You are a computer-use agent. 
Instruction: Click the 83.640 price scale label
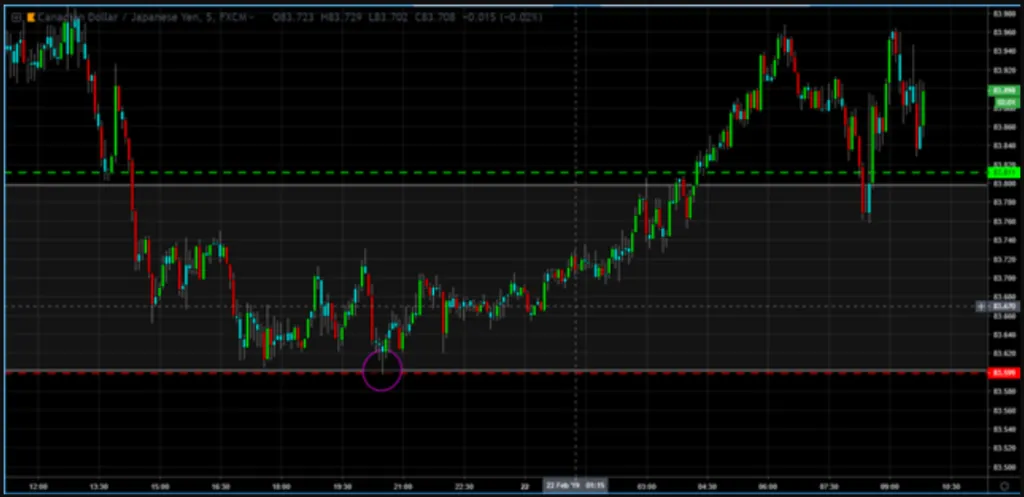click(1004, 335)
